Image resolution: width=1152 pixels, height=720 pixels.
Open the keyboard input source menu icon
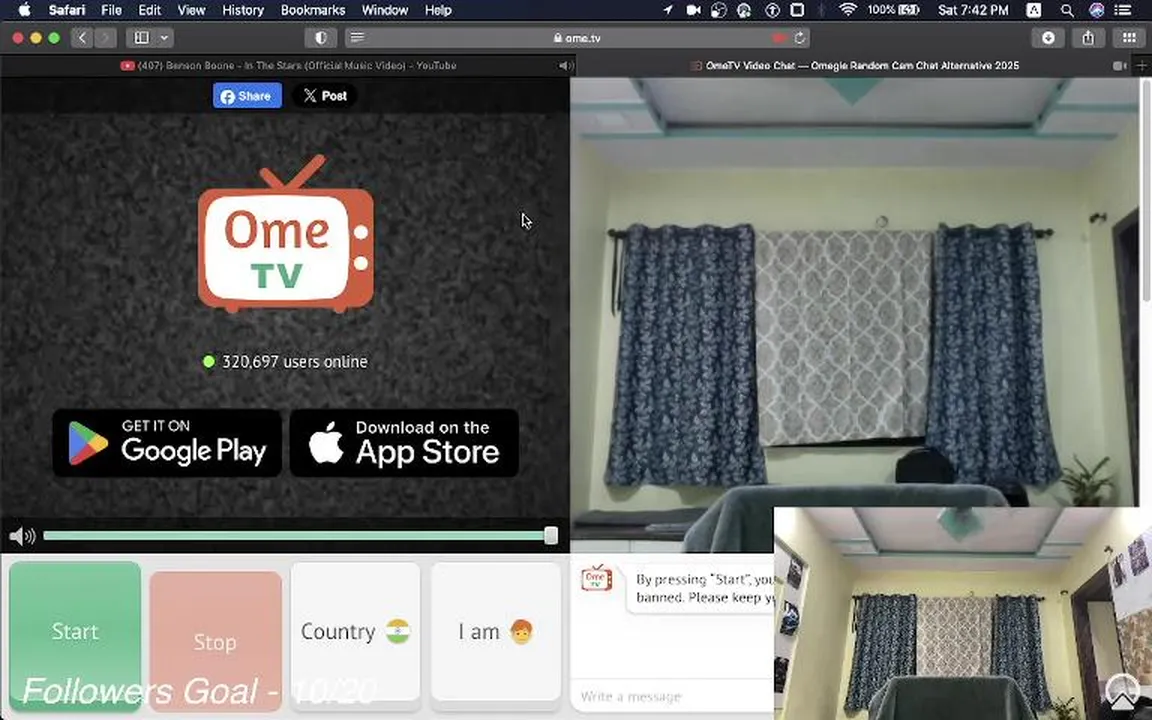pos(1033,10)
